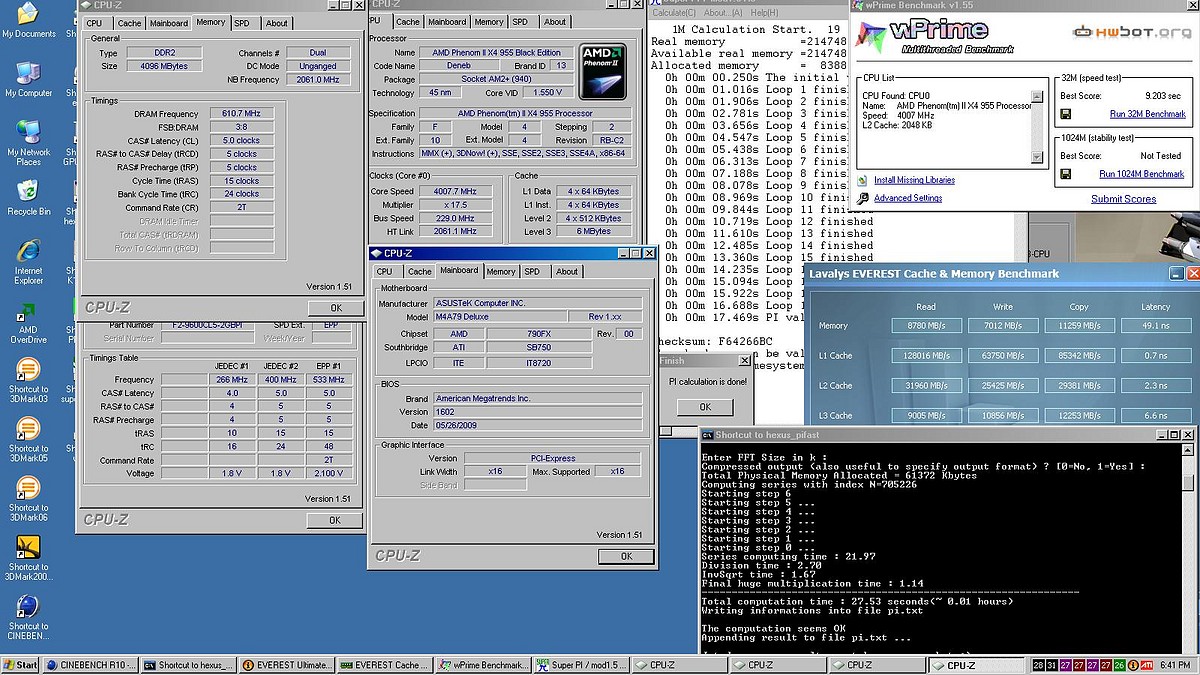1200x675 pixels.
Task: Run the 32M Benchmark in wPrime
Action: 1147,114
